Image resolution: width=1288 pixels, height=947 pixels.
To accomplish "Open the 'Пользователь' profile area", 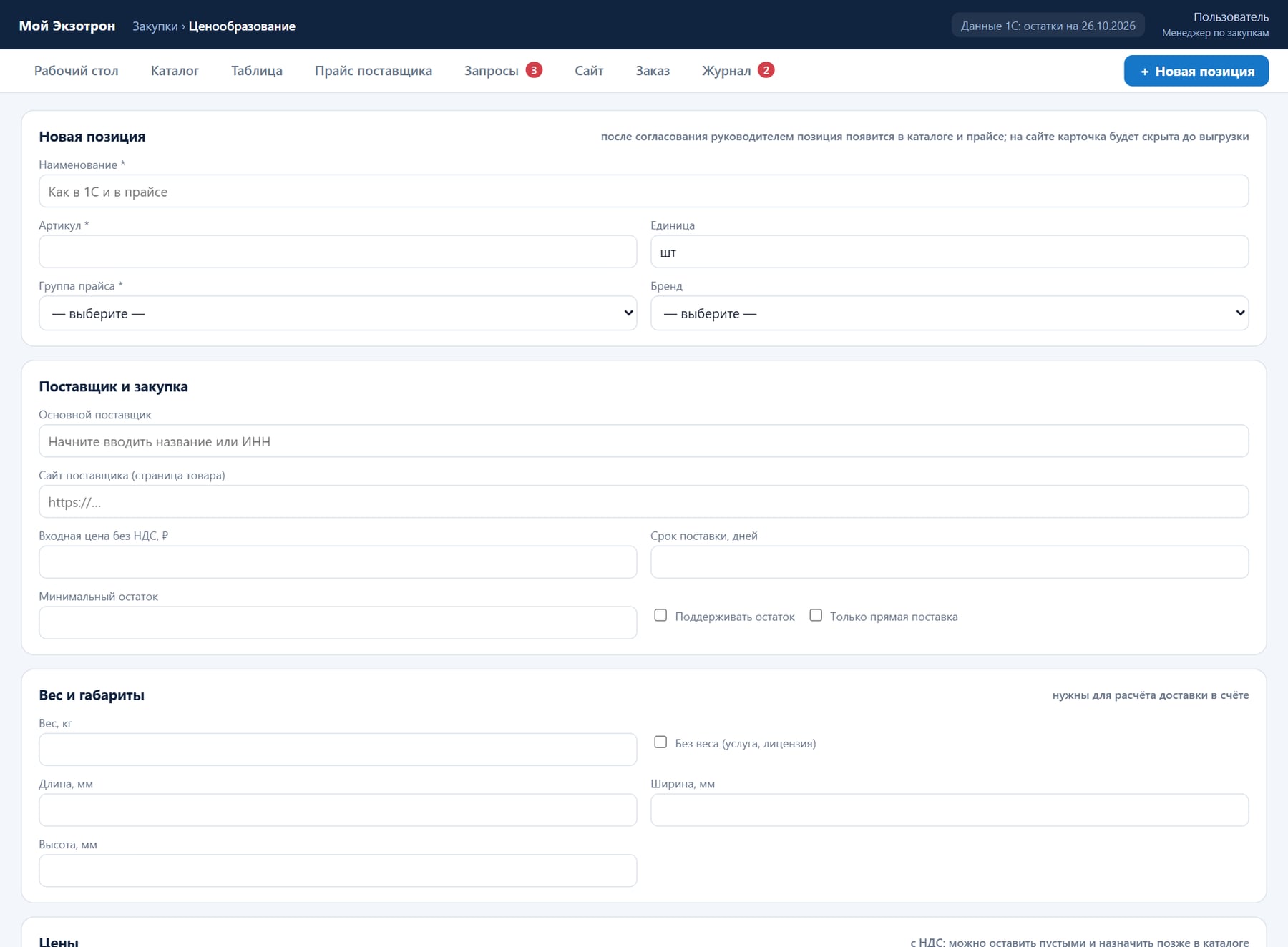I will (1216, 24).
